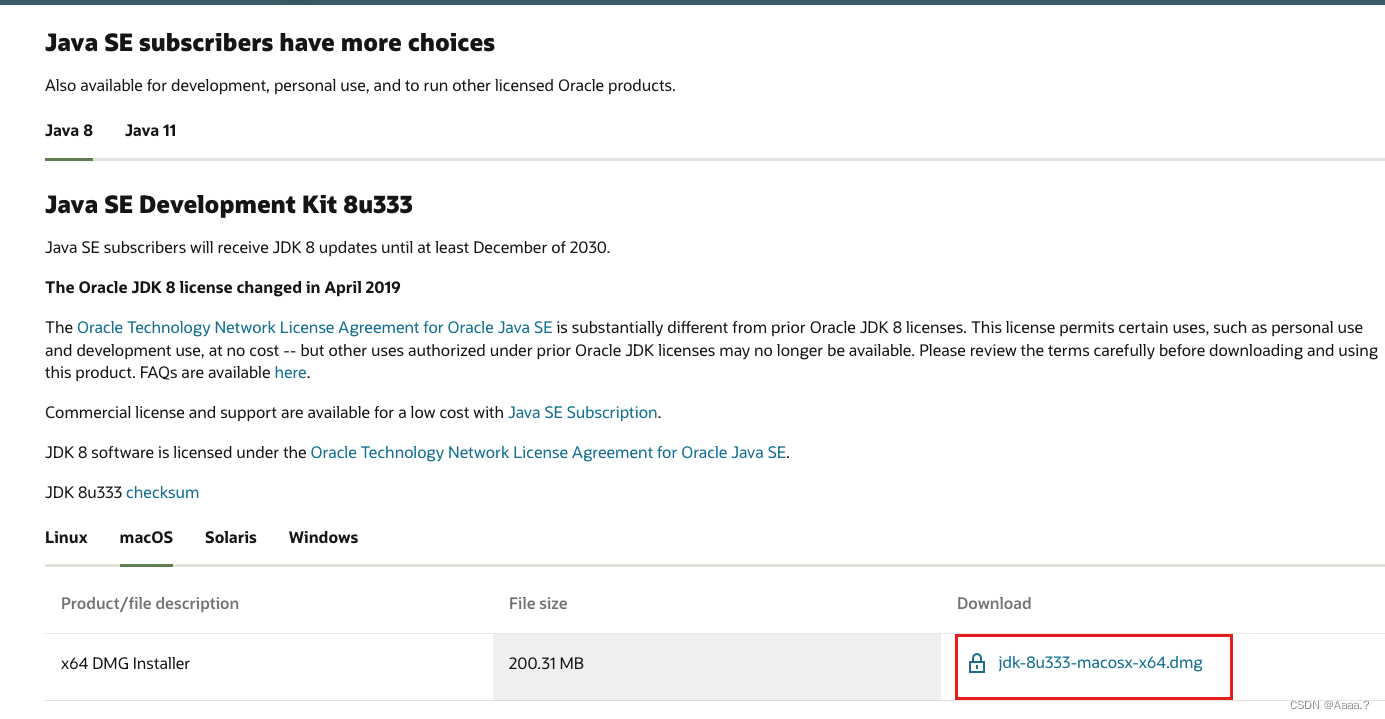Click the 200.31 MB file size cell

546,664
